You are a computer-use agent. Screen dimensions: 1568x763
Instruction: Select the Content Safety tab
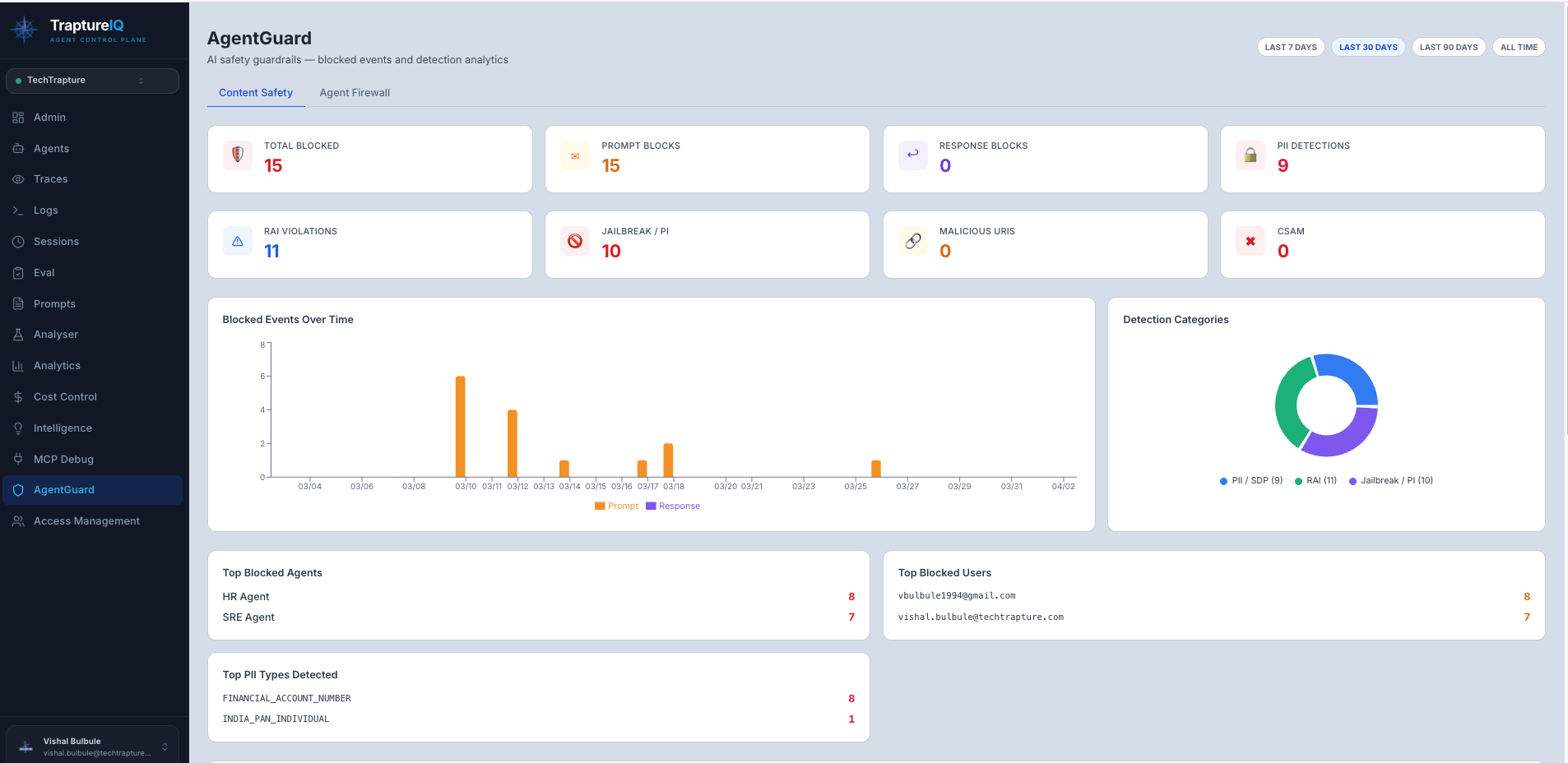point(256,93)
